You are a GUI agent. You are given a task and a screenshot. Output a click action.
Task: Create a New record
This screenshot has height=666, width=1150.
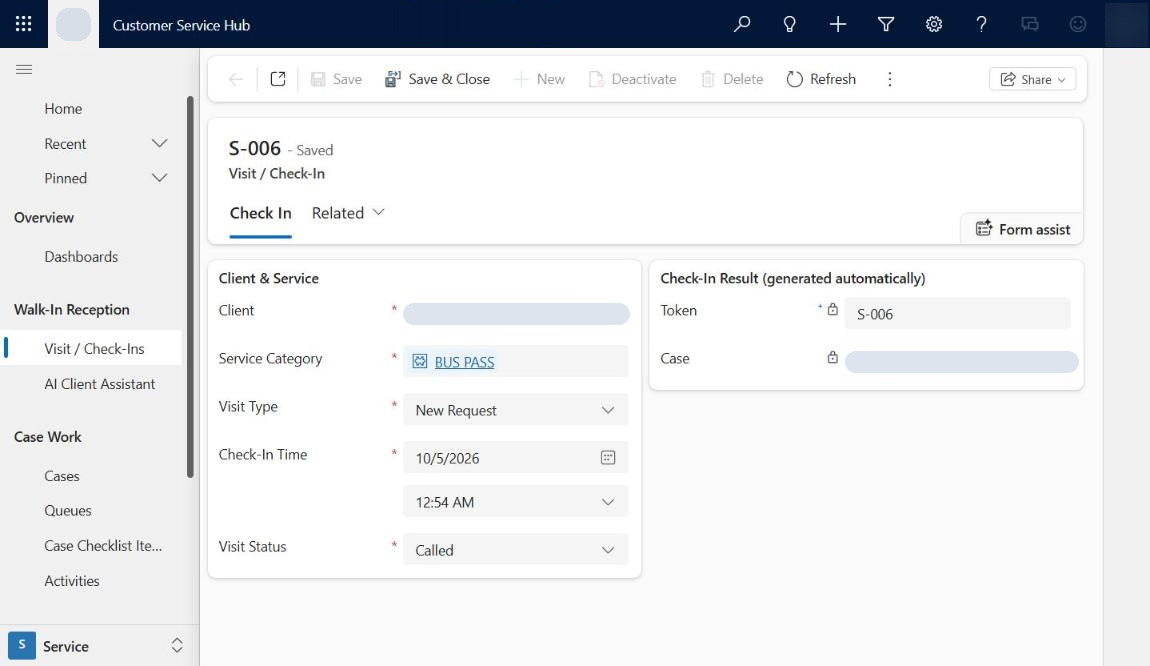coord(539,79)
